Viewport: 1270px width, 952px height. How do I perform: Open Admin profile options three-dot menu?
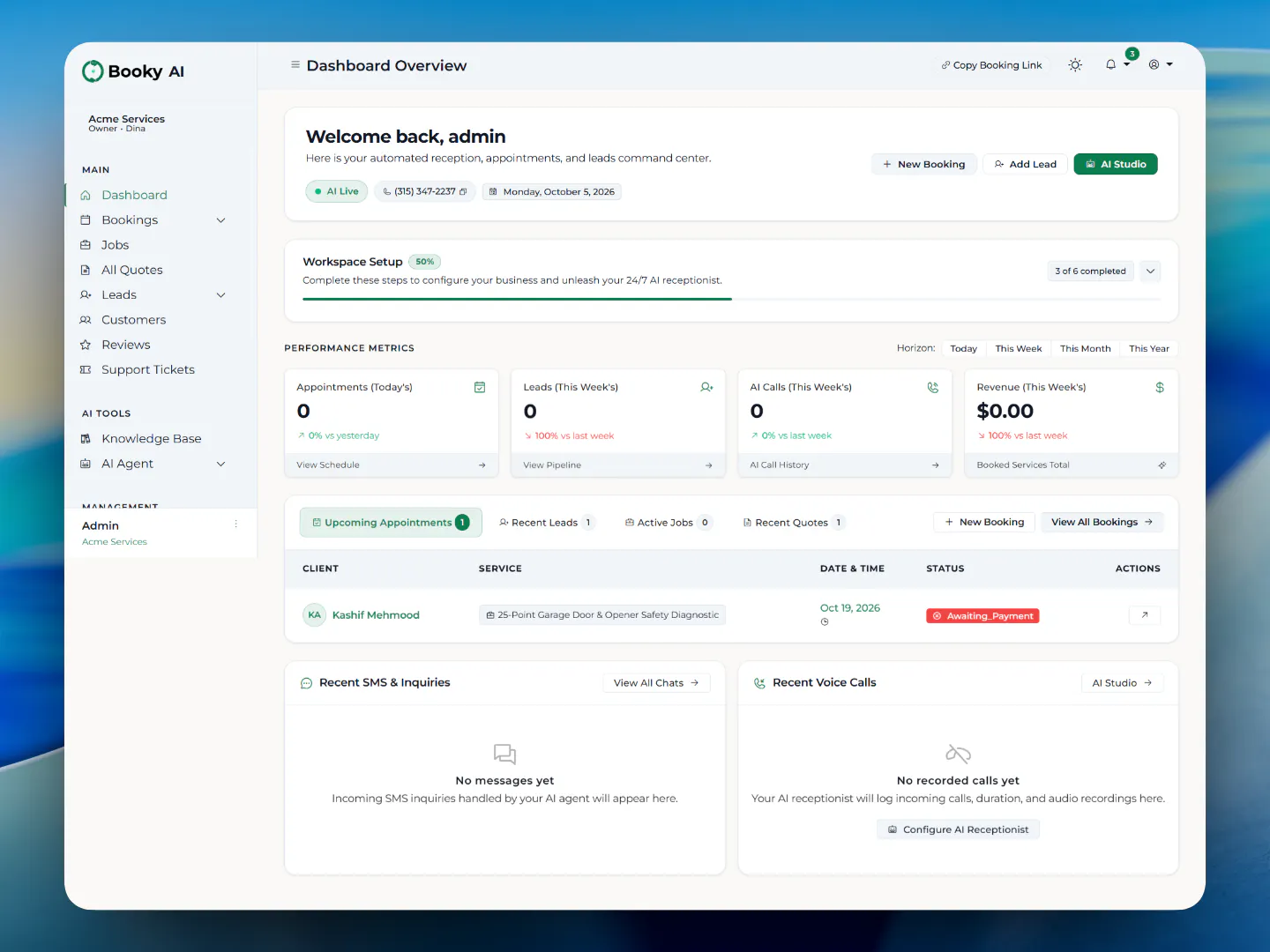[x=235, y=524]
